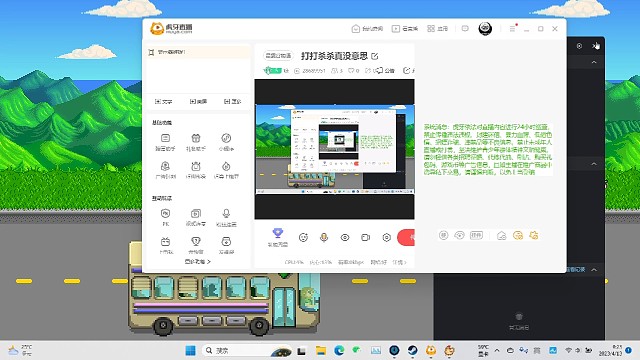This screenshot has height=360, width=640.
Task: Toggle the eye visibility icon below preview
Action: [x=345, y=238]
